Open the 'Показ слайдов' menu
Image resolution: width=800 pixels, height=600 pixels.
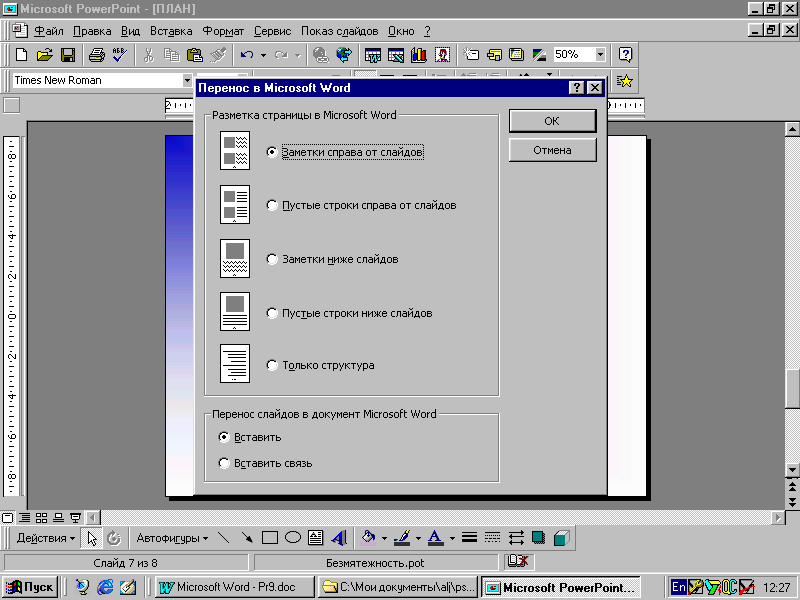[339, 31]
